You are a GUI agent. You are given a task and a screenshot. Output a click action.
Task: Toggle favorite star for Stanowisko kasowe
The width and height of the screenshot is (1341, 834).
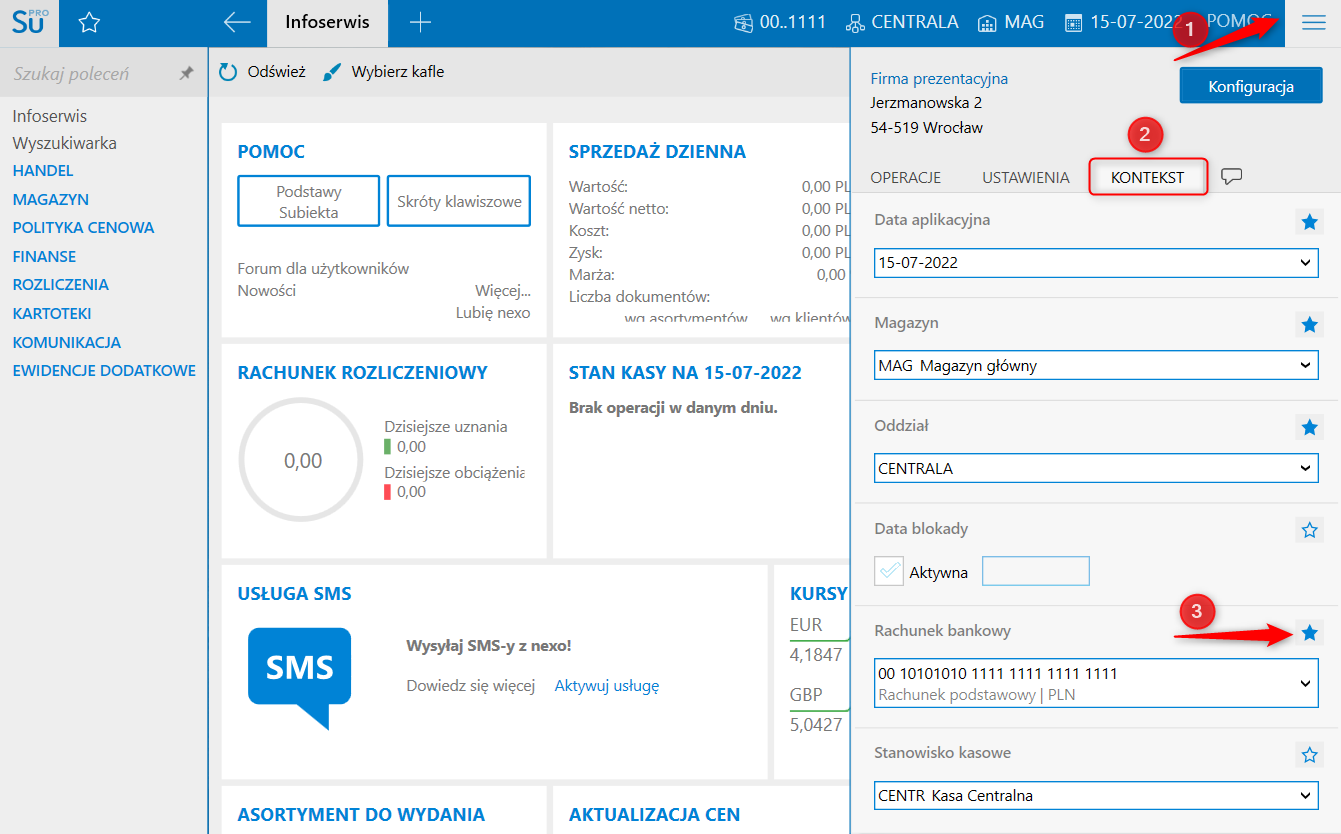[1309, 754]
